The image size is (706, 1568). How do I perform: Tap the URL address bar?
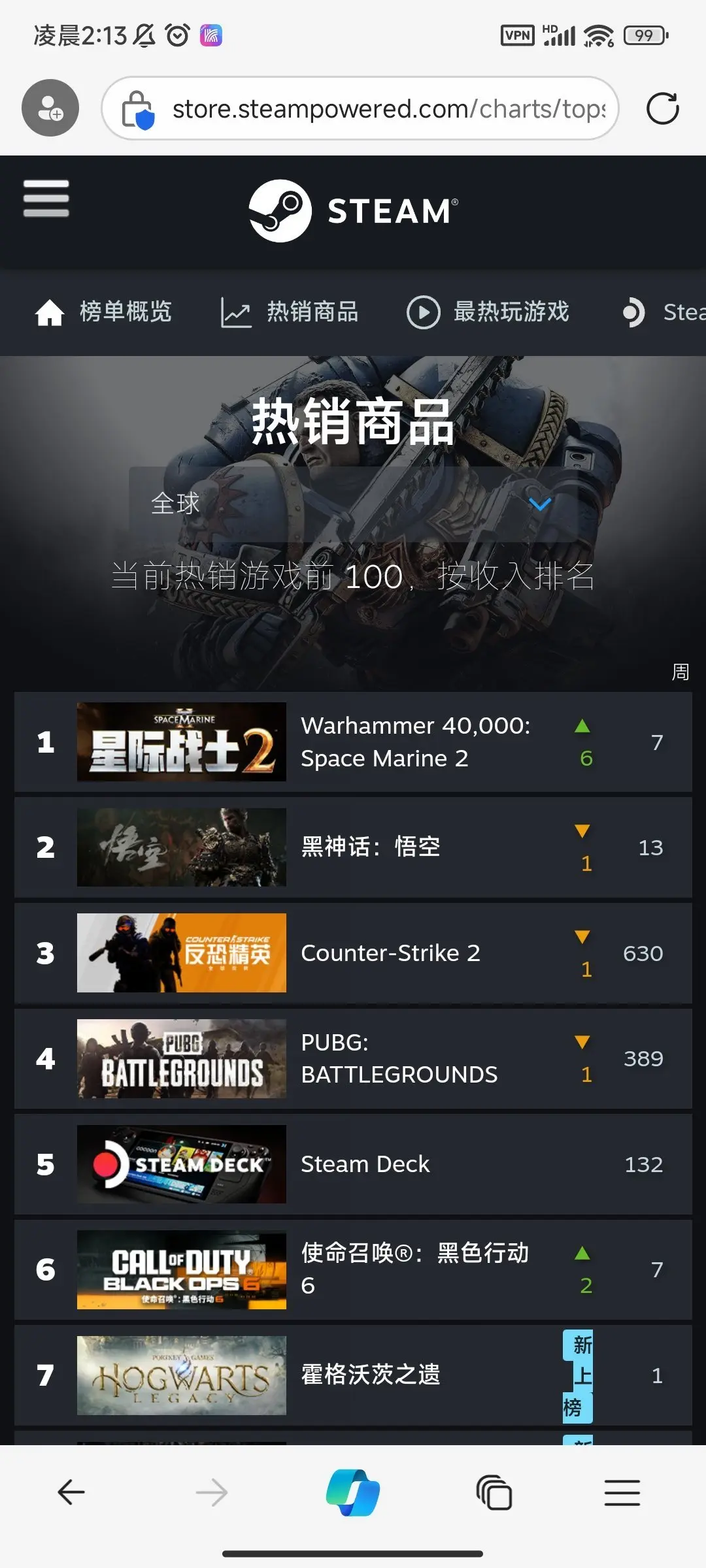coord(360,108)
